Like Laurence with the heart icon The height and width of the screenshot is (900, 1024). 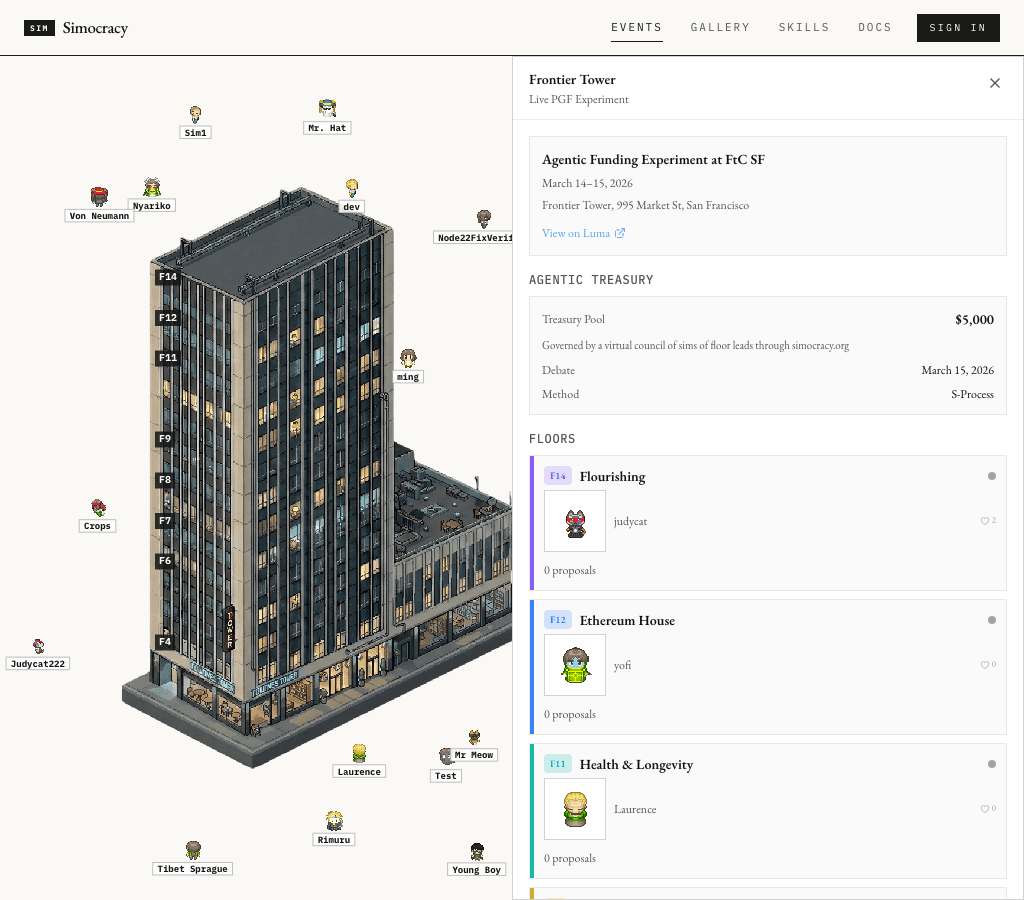(985, 809)
